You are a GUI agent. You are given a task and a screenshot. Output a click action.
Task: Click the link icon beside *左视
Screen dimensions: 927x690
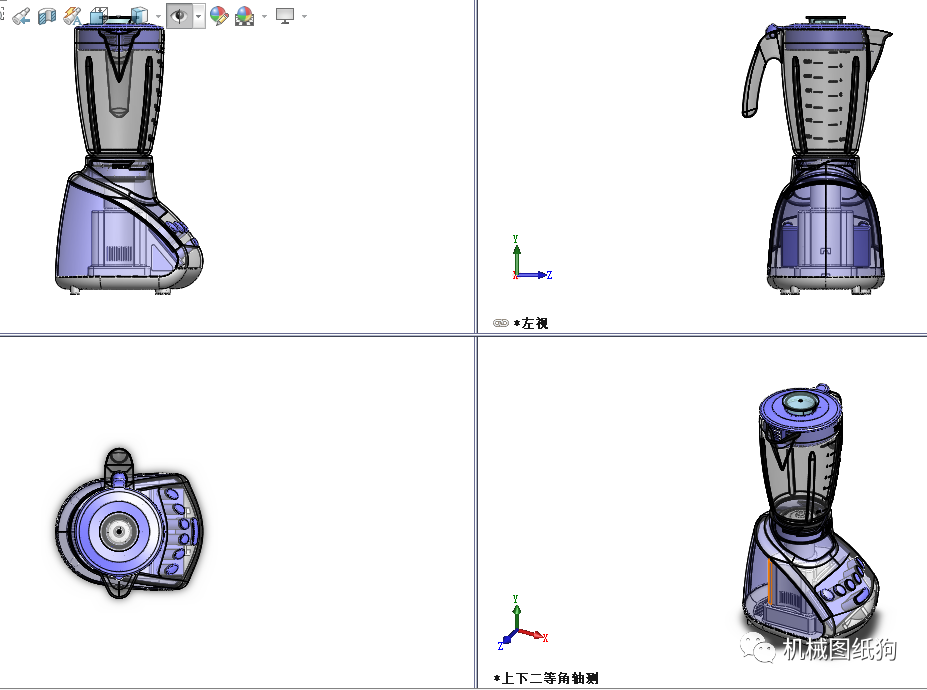click(x=501, y=323)
